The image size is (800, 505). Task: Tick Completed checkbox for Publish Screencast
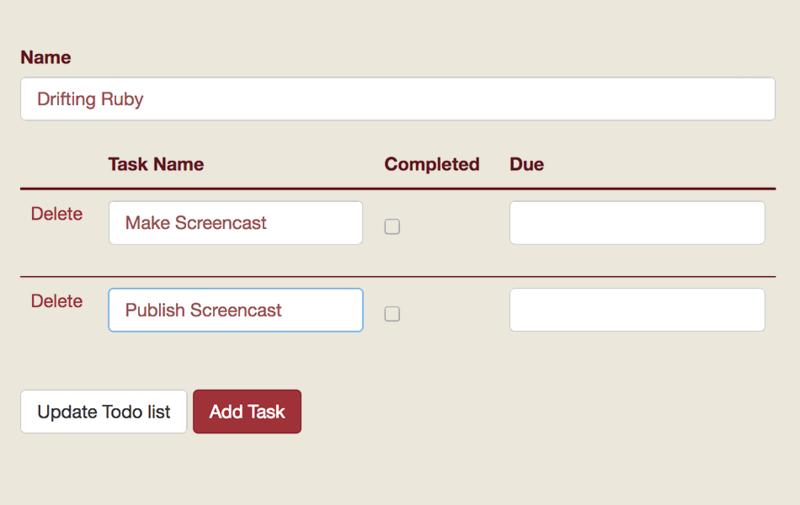pos(392,314)
